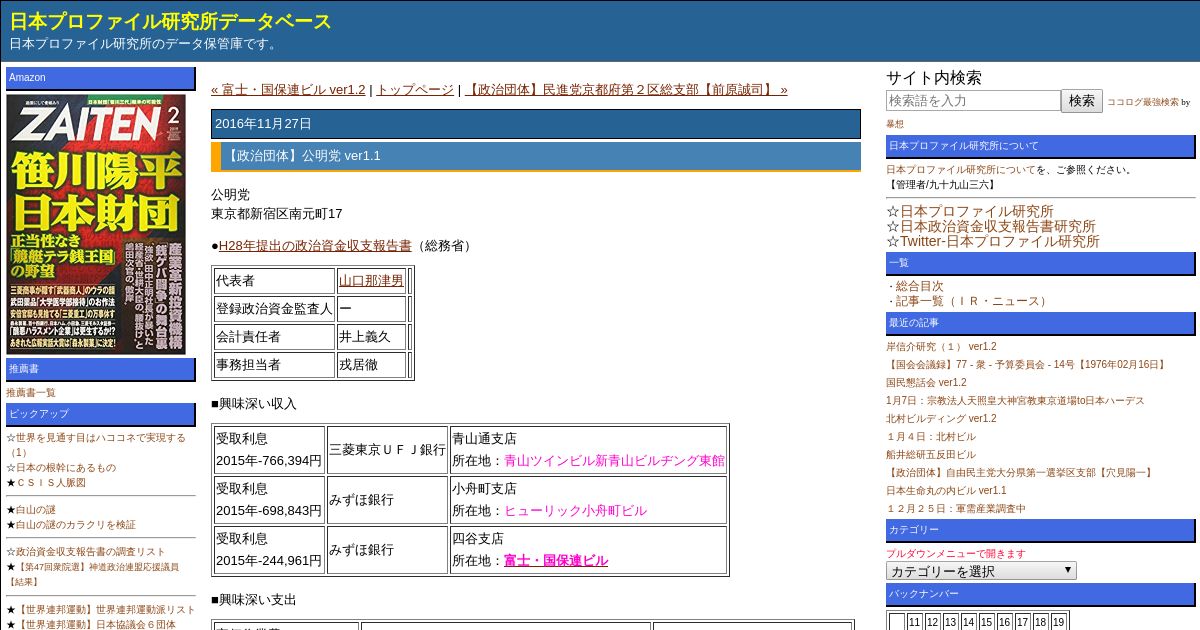Viewport: 1200px width, 630px height.
Task: Open recent post 1月7日：宗教法人天照皇大神宮教
Action: [x=1015, y=401]
